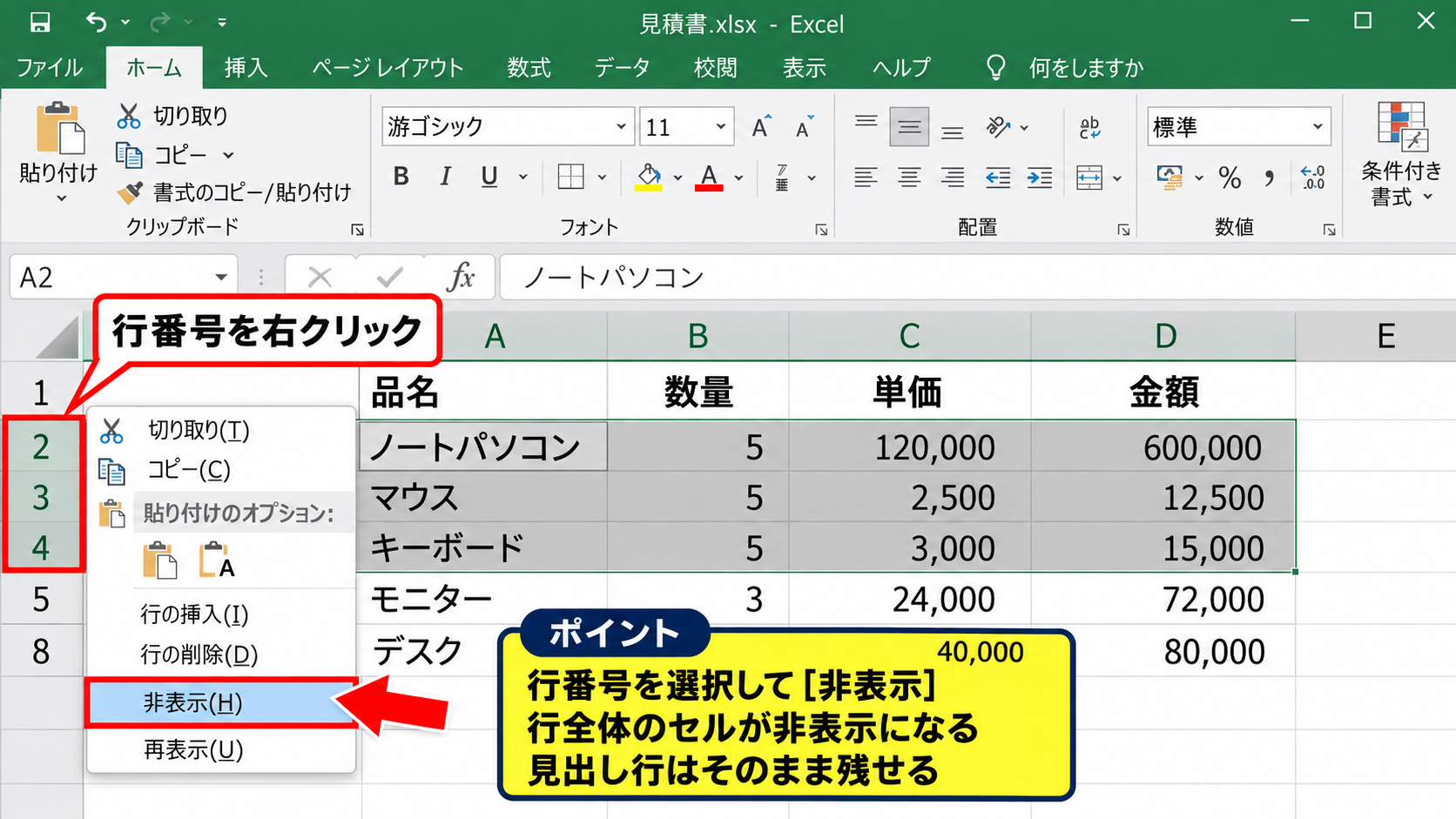The image size is (1456, 819).
Task: Switch to the 挿入 ribbon tab
Action: [x=246, y=68]
